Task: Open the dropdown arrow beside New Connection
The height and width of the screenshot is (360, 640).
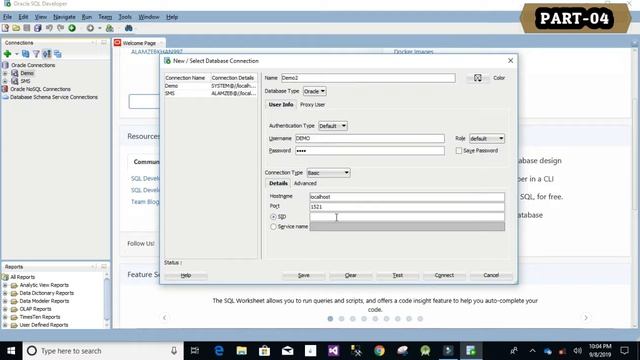Action: (17, 54)
